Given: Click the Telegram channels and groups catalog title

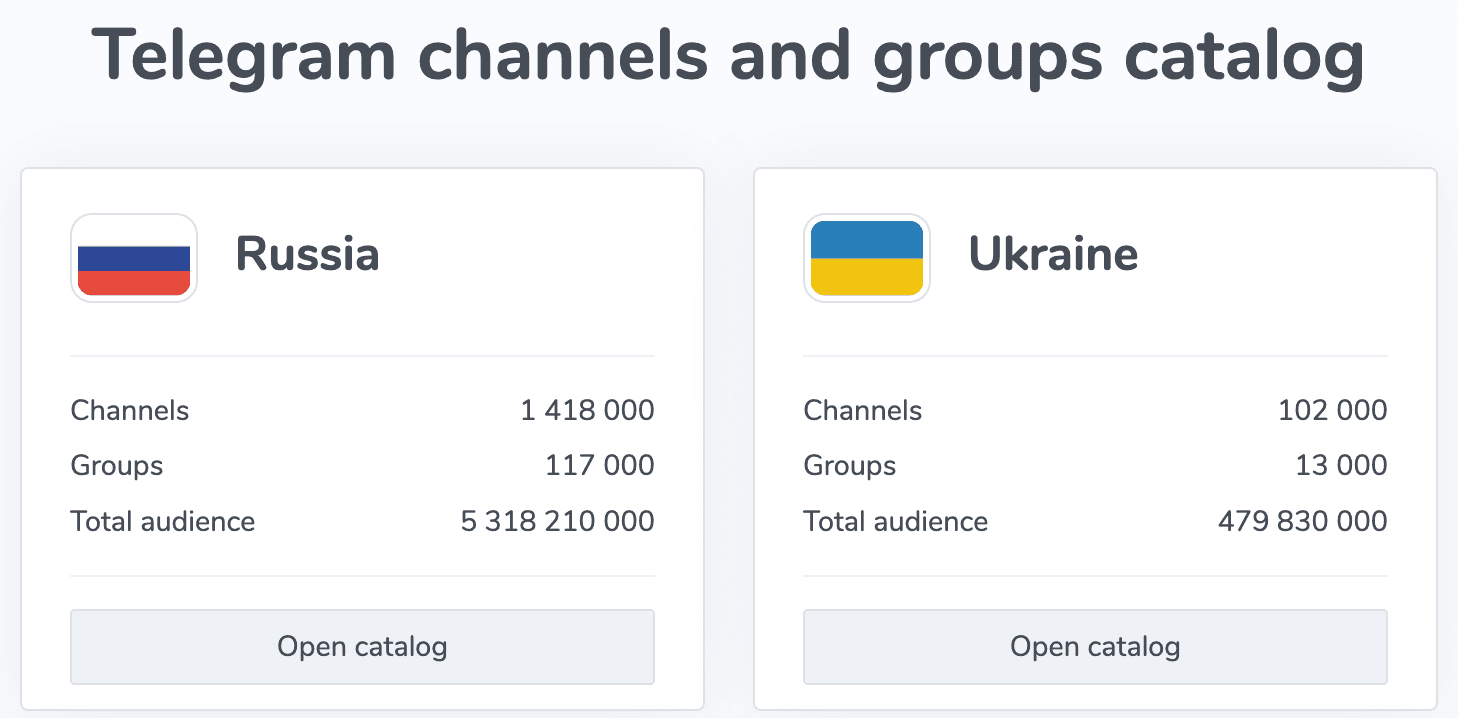Looking at the screenshot, I should click(728, 55).
